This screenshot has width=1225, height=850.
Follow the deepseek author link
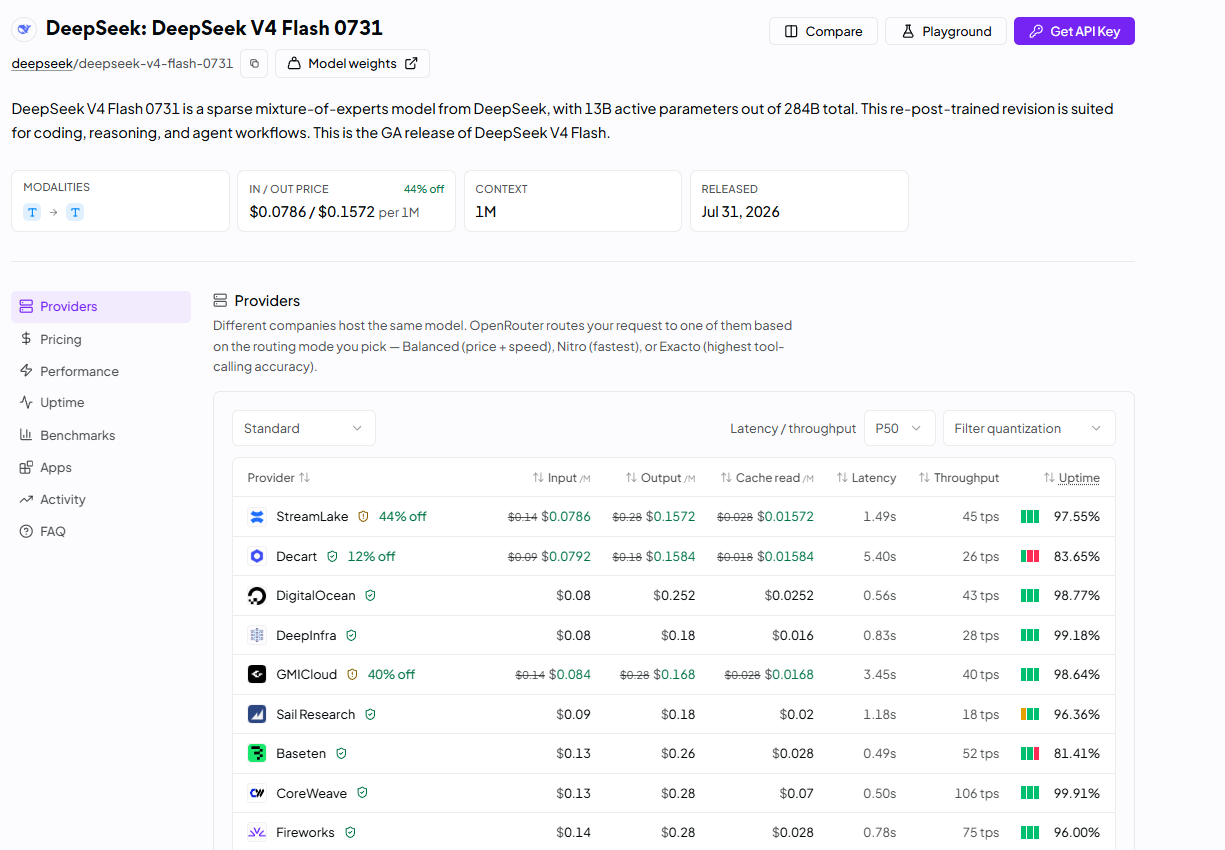click(x=42, y=63)
